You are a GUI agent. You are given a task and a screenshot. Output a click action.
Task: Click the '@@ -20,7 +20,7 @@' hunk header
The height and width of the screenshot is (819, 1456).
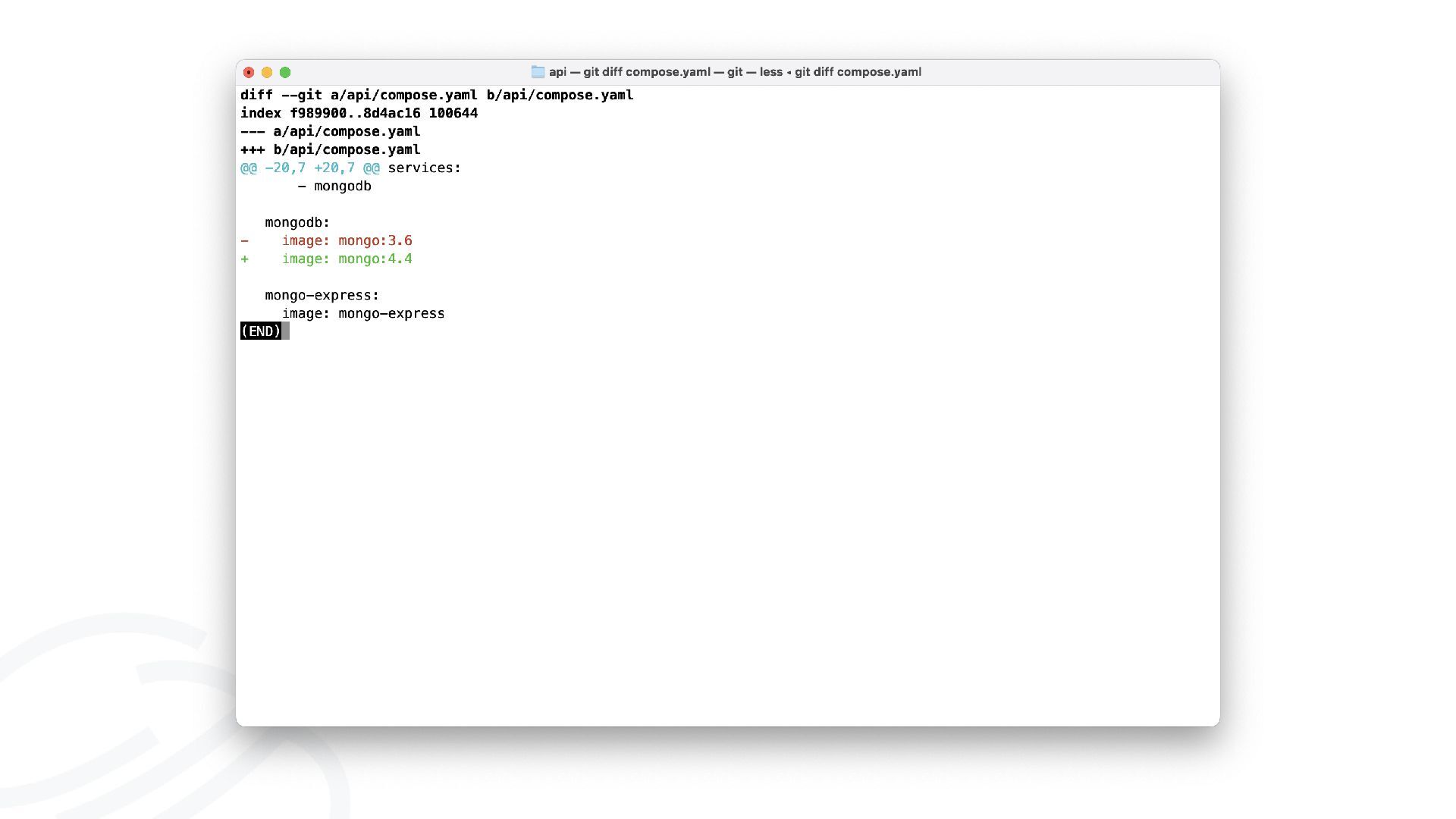click(310, 168)
